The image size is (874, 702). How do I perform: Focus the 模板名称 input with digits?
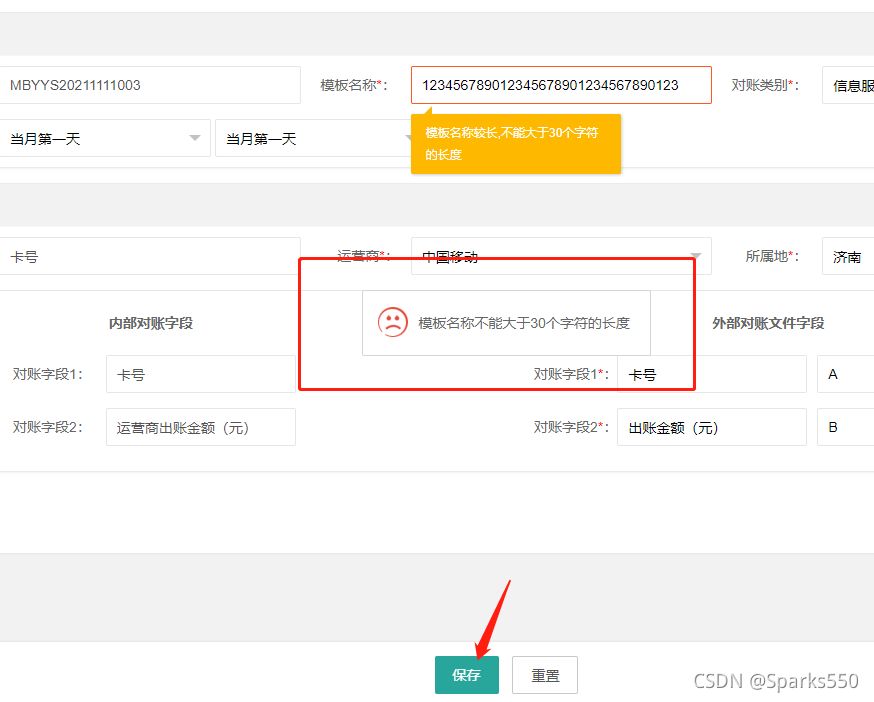561,85
